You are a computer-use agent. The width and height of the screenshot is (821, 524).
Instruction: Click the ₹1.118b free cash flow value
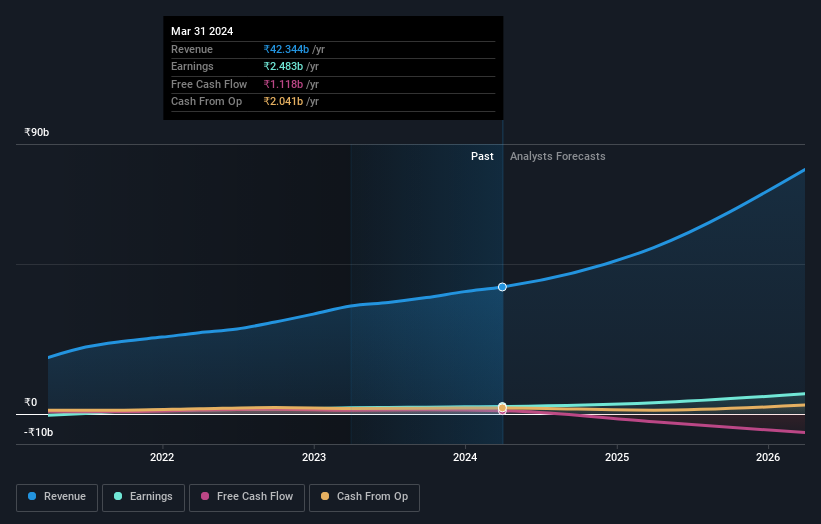(283, 84)
